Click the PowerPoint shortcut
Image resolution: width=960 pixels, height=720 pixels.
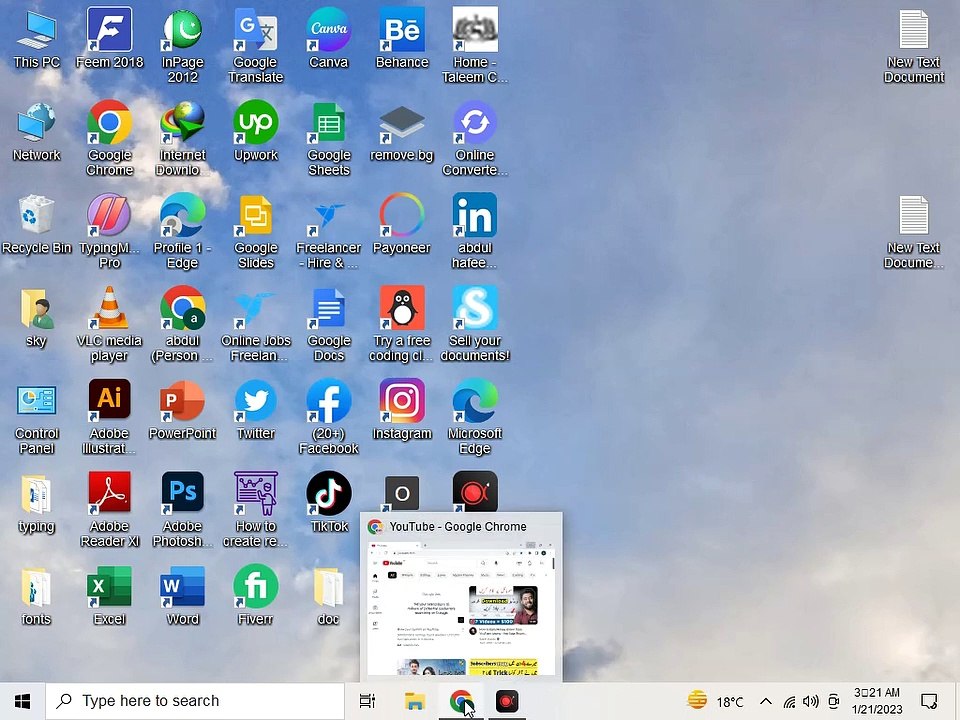point(182,411)
